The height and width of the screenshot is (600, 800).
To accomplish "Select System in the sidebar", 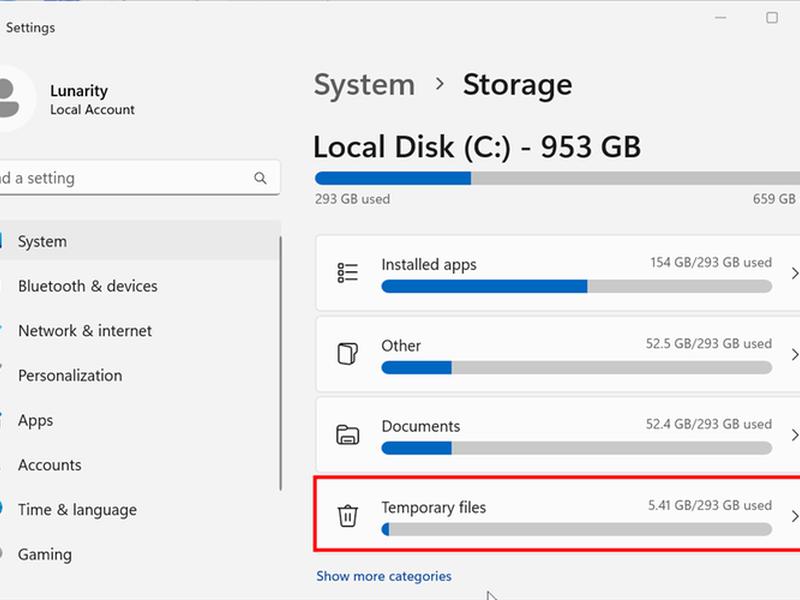I will click(139, 241).
